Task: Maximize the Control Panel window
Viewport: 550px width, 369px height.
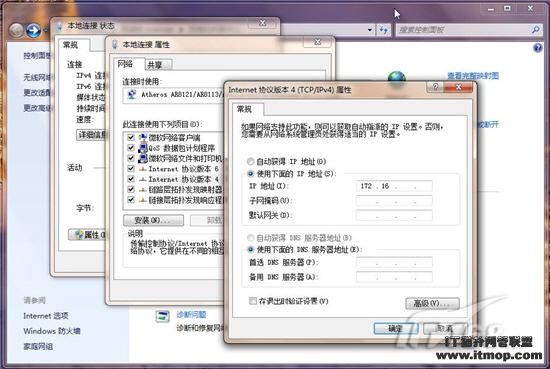Action: 507,8
